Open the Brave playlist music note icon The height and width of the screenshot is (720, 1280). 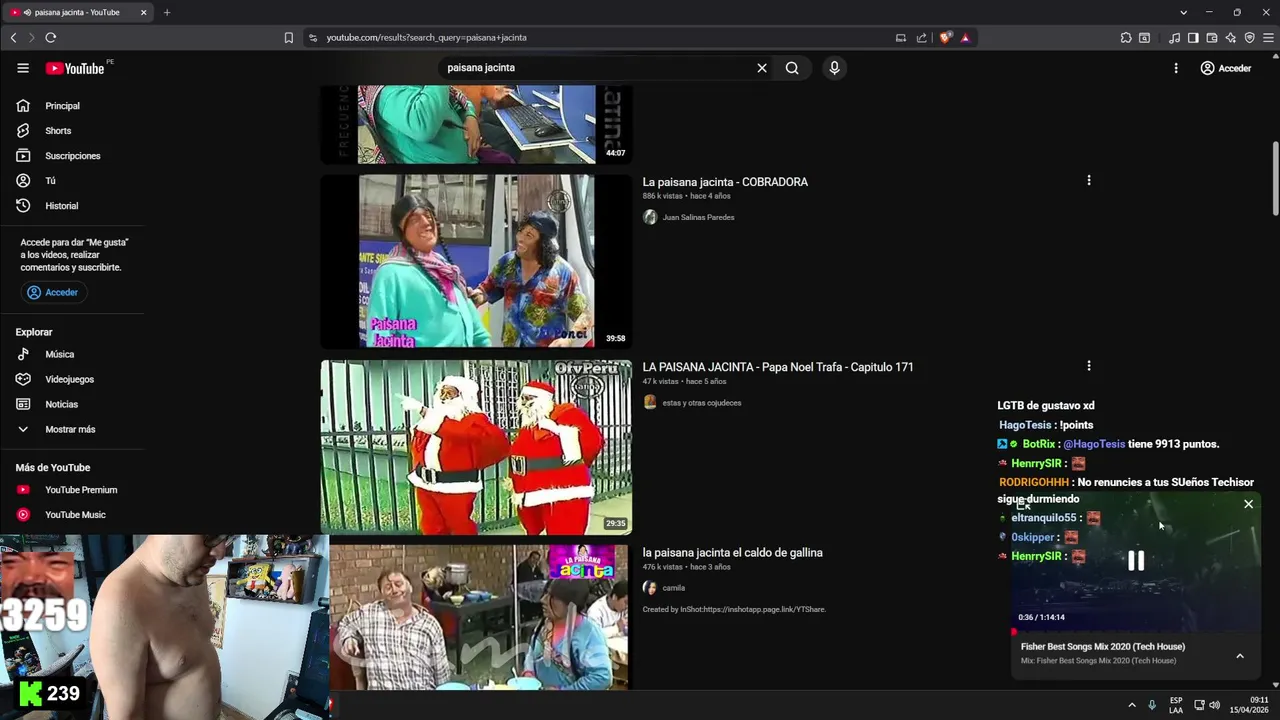(x=1175, y=38)
